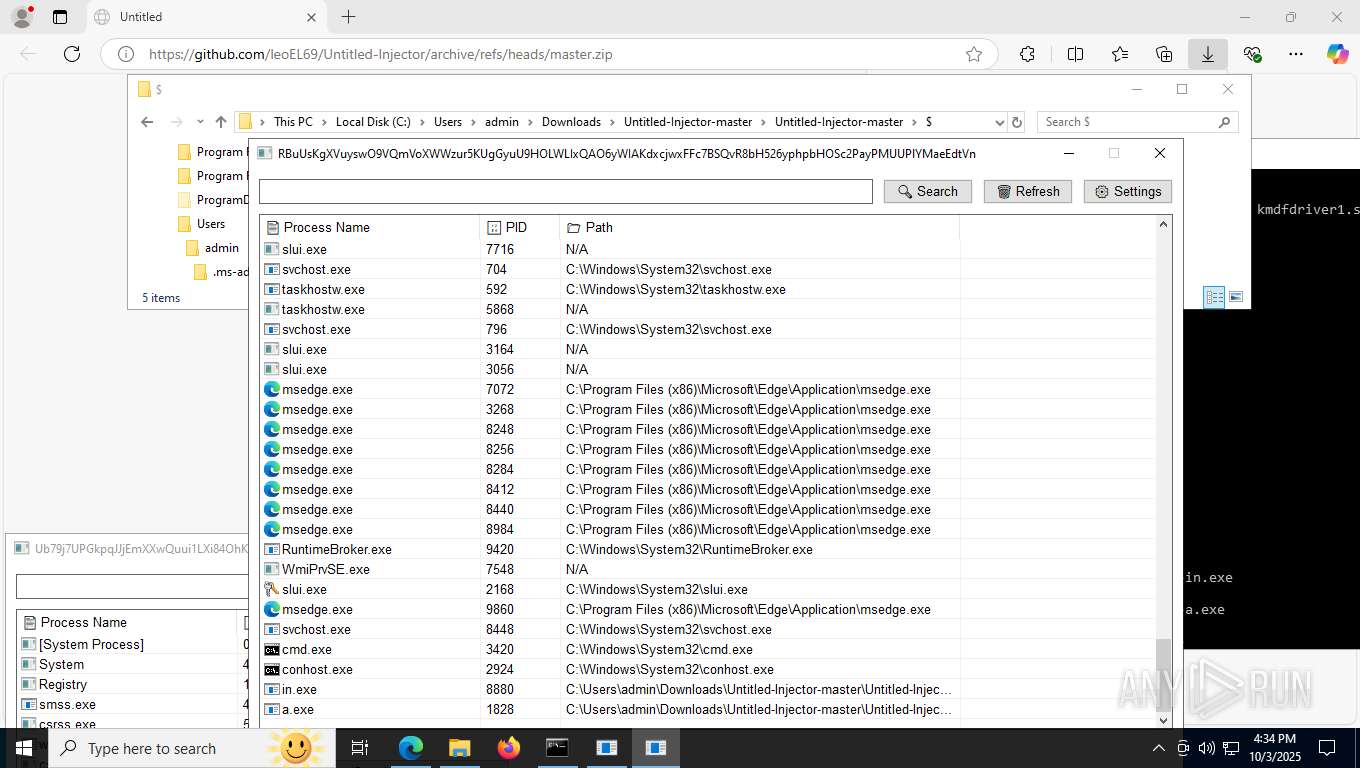Sort by PID column header
The image size is (1360, 768).
click(520, 227)
